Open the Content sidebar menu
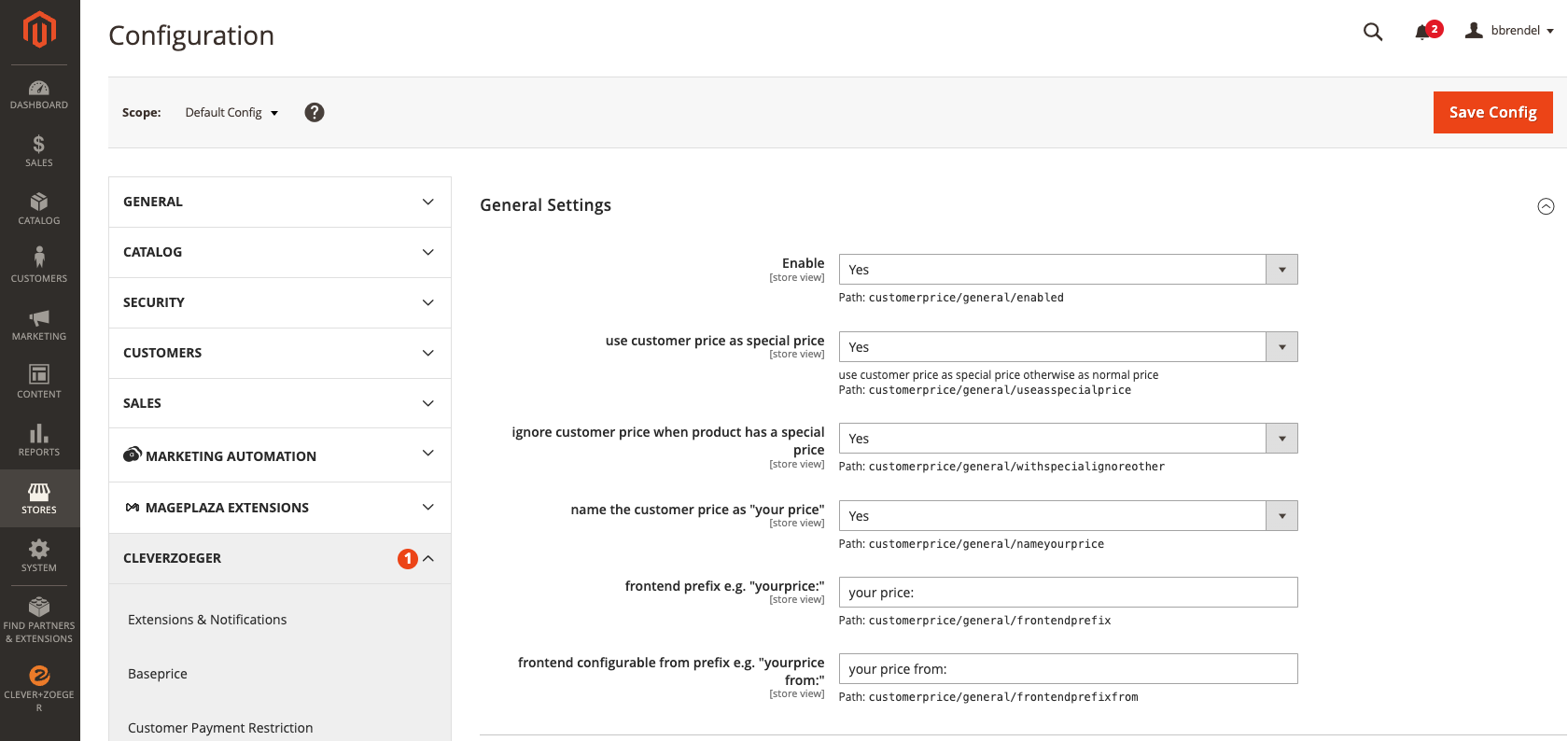Screen dimensions: 1568x741 coord(39,383)
